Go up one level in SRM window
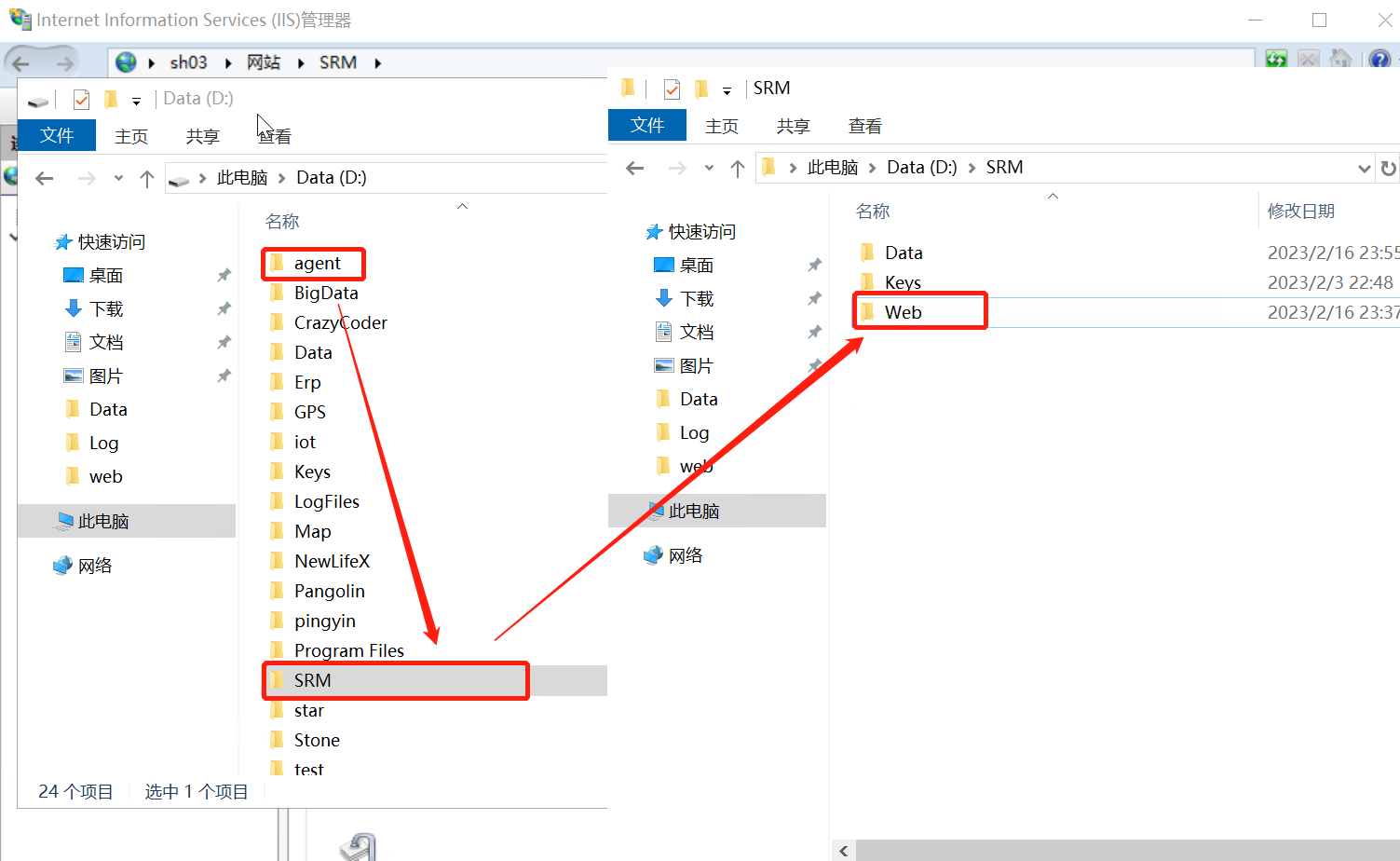 click(x=738, y=169)
